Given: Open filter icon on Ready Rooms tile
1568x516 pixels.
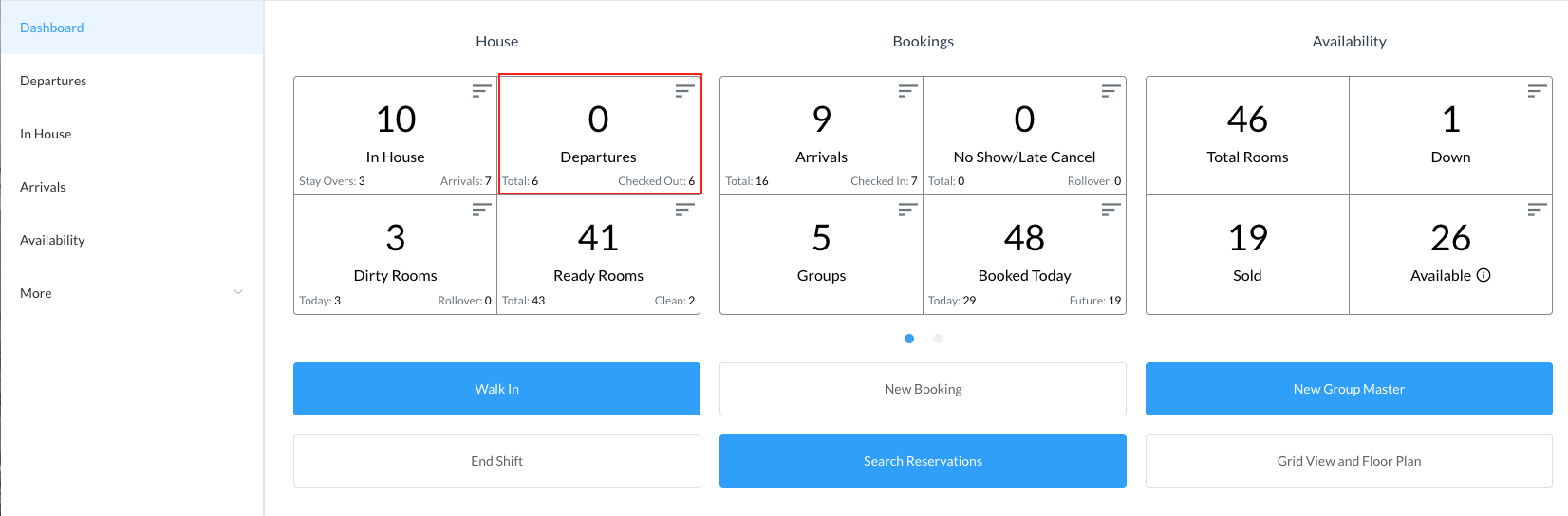Looking at the screenshot, I should [x=684, y=210].
